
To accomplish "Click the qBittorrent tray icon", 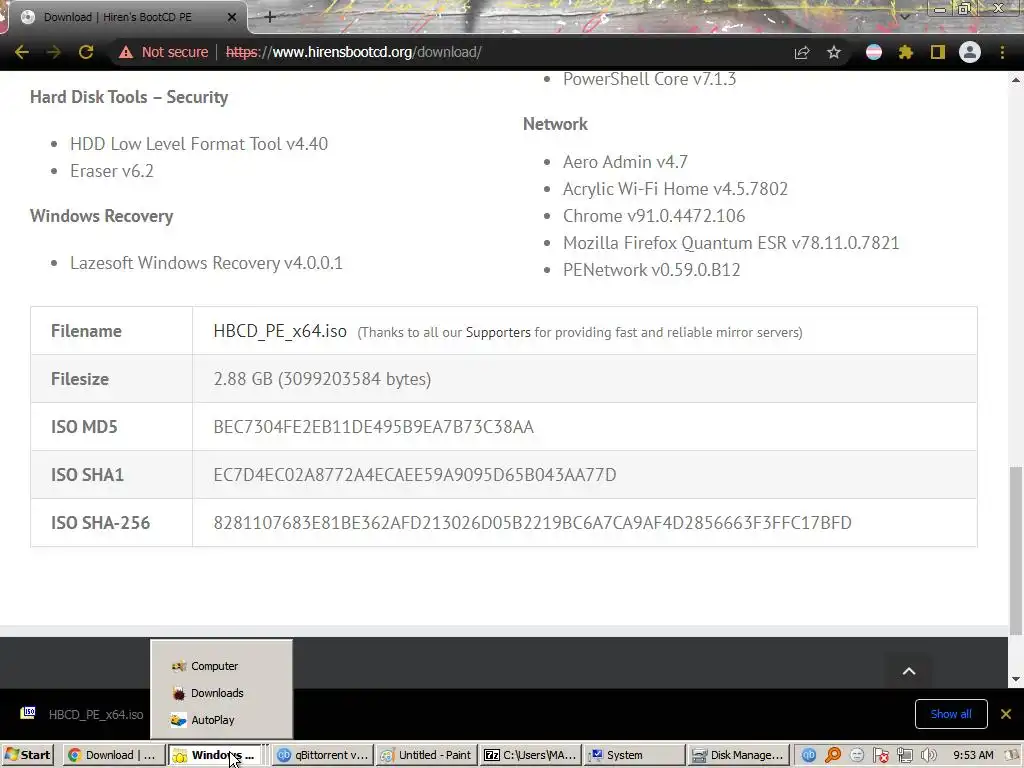I will point(808,755).
